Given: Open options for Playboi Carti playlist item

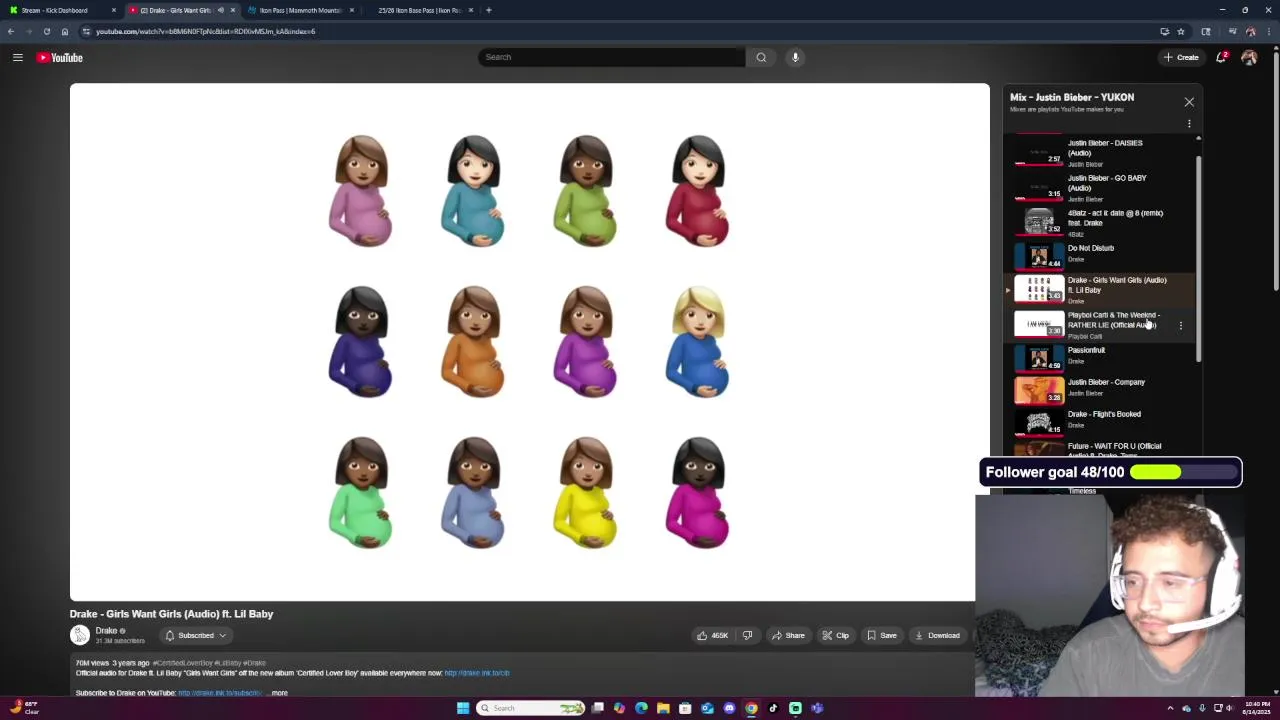Looking at the screenshot, I should click(x=1181, y=325).
